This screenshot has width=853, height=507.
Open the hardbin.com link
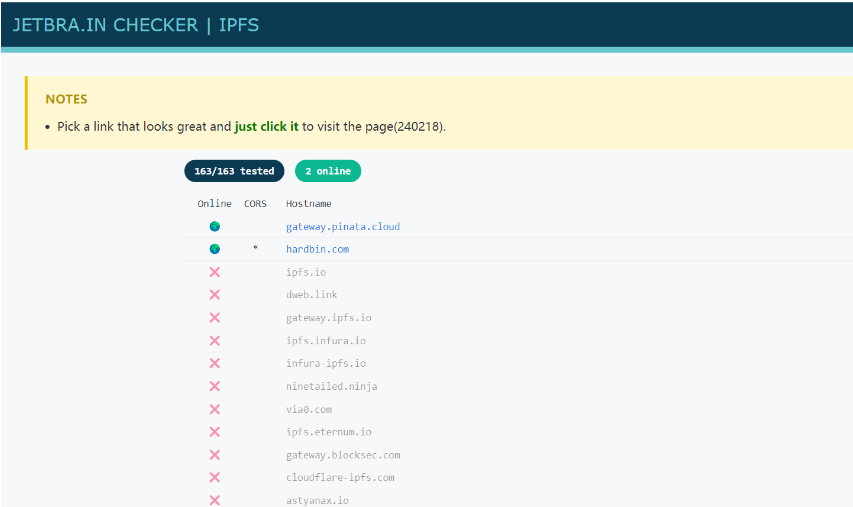tap(318, 249)
